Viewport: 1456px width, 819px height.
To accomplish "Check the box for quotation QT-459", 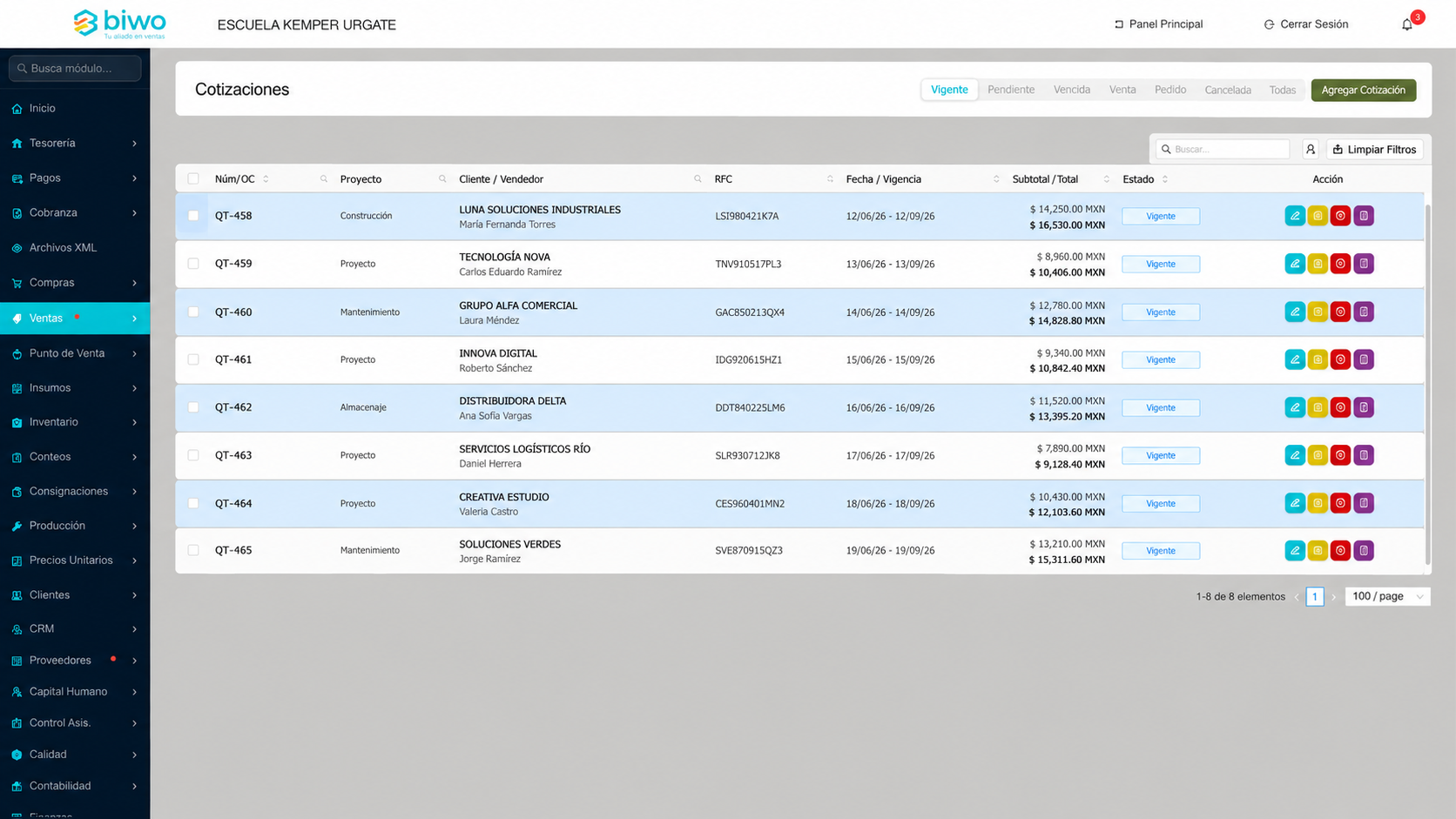I will pos(193,264).
